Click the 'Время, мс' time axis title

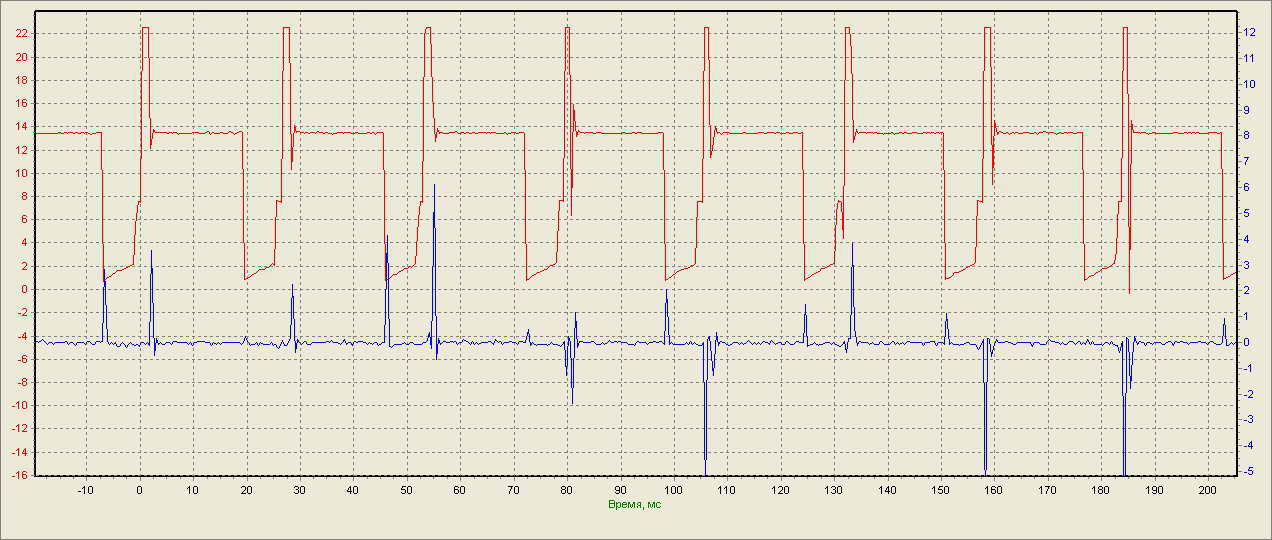(635, 504)
